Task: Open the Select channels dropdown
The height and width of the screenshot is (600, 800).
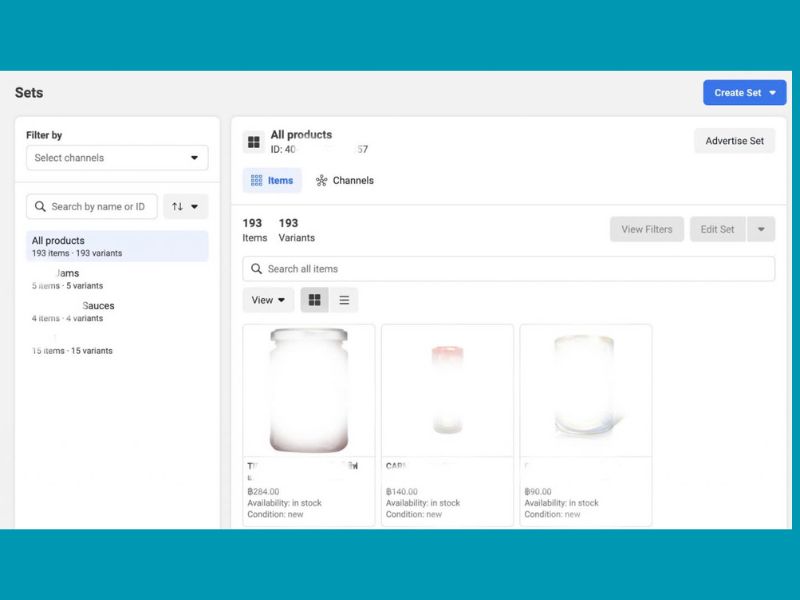Action: pos(117,158)
